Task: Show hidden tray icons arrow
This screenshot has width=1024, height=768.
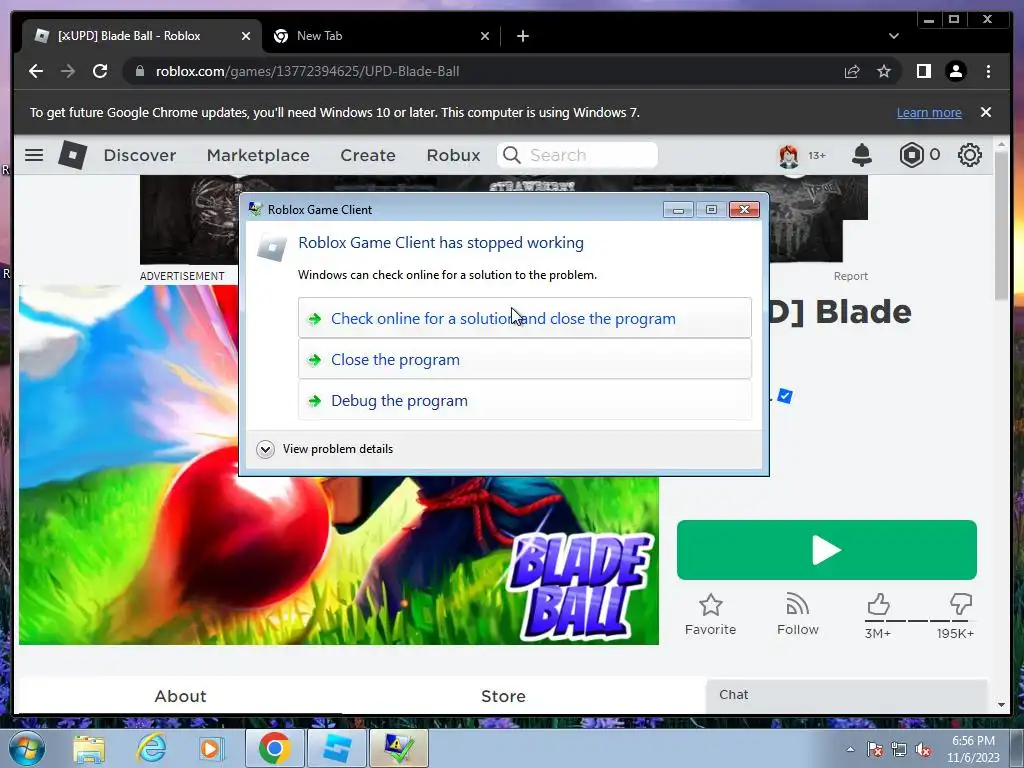Action: (x=850, y=750)
